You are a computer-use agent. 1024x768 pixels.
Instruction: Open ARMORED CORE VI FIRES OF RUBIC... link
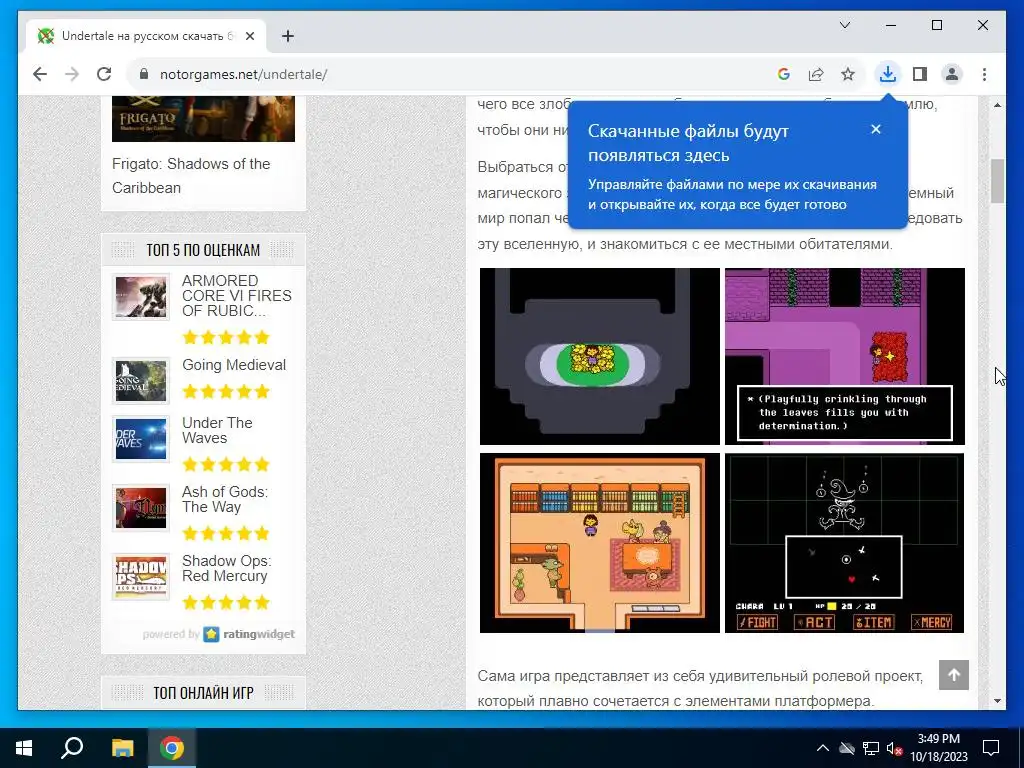click(x=236, y=296)
